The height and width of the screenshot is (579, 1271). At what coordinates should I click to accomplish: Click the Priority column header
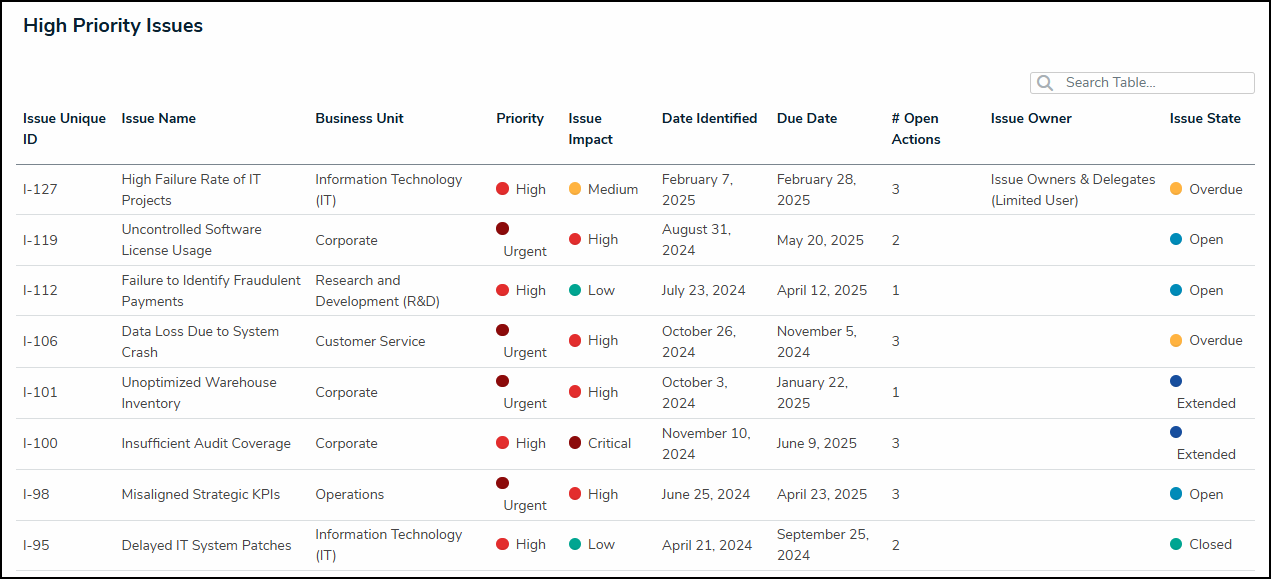coord(520,118)
